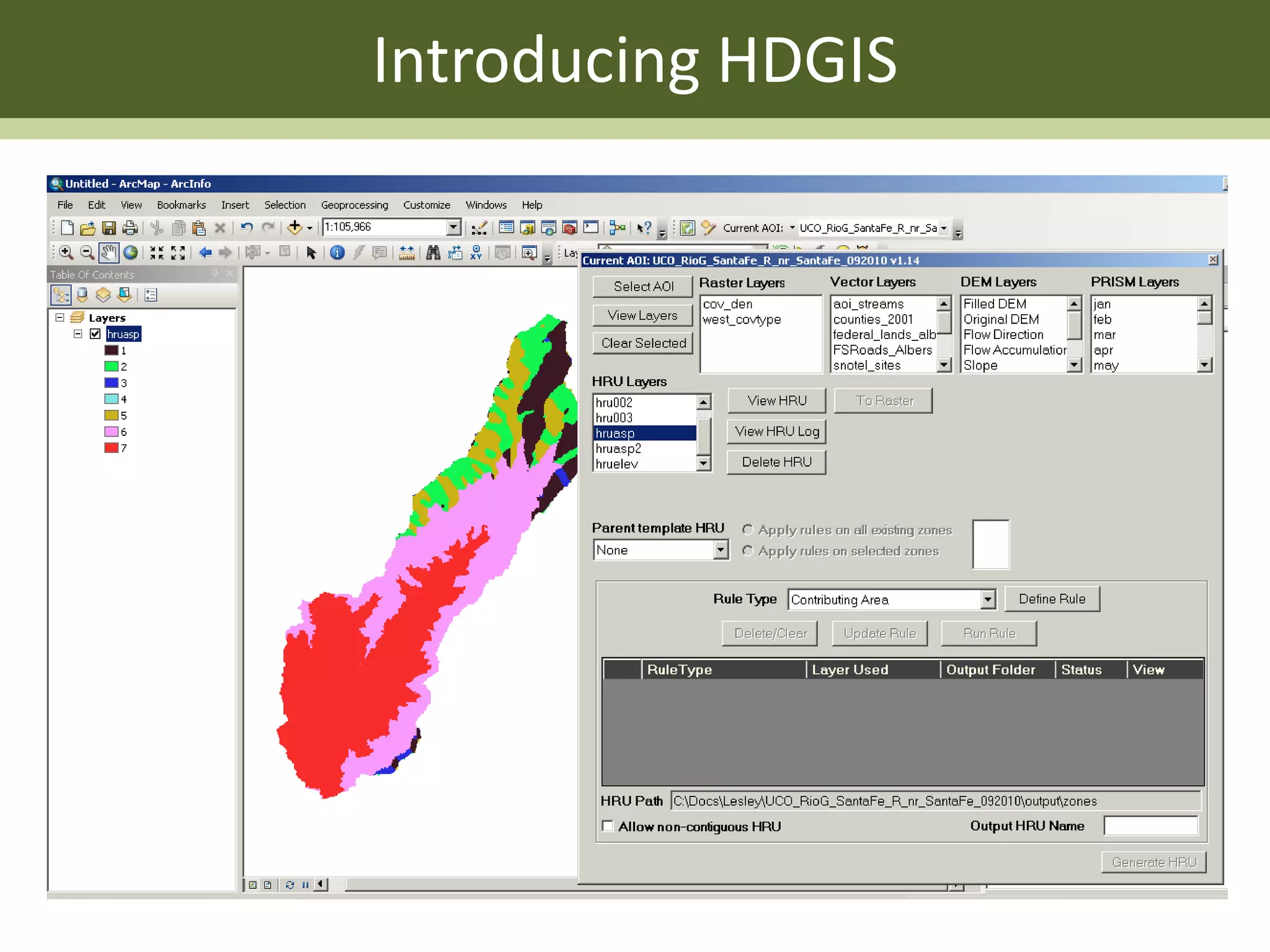Open the Bookmarks menu
1270x952 pixels.
pos(181,205)
